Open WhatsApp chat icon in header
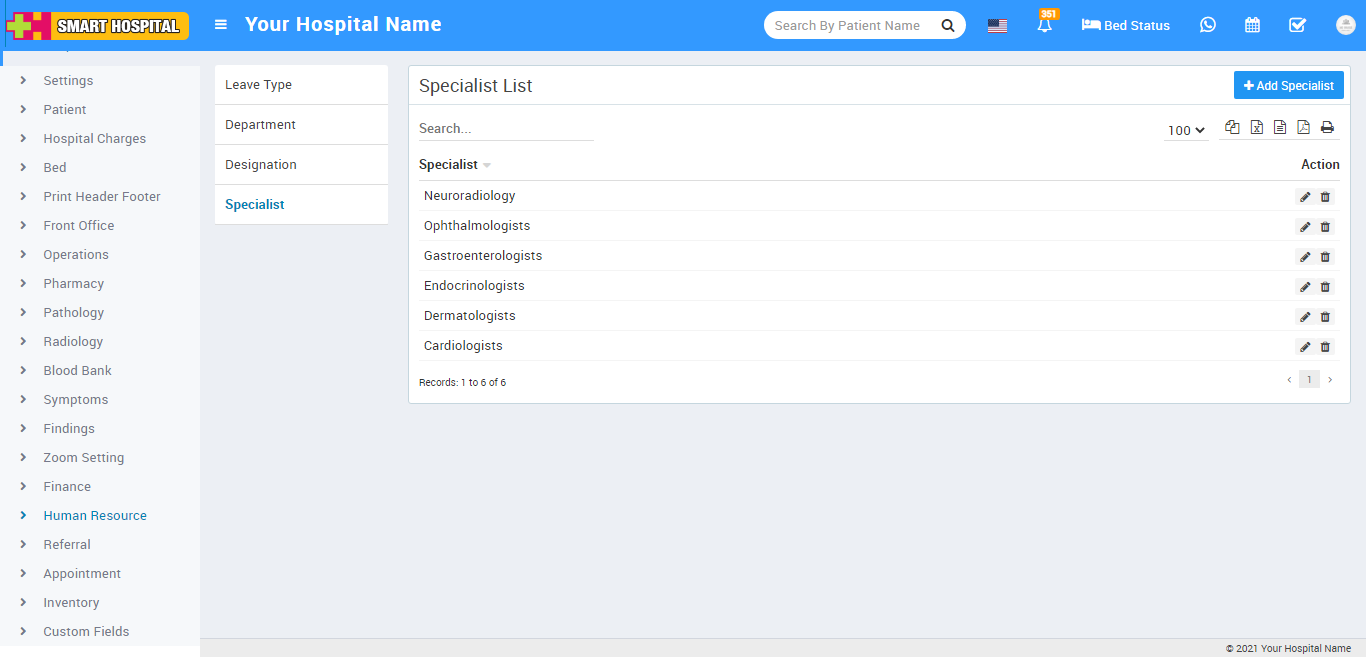The height and width of the screenshot is (657, 1366). click(x=1208, y=25)
